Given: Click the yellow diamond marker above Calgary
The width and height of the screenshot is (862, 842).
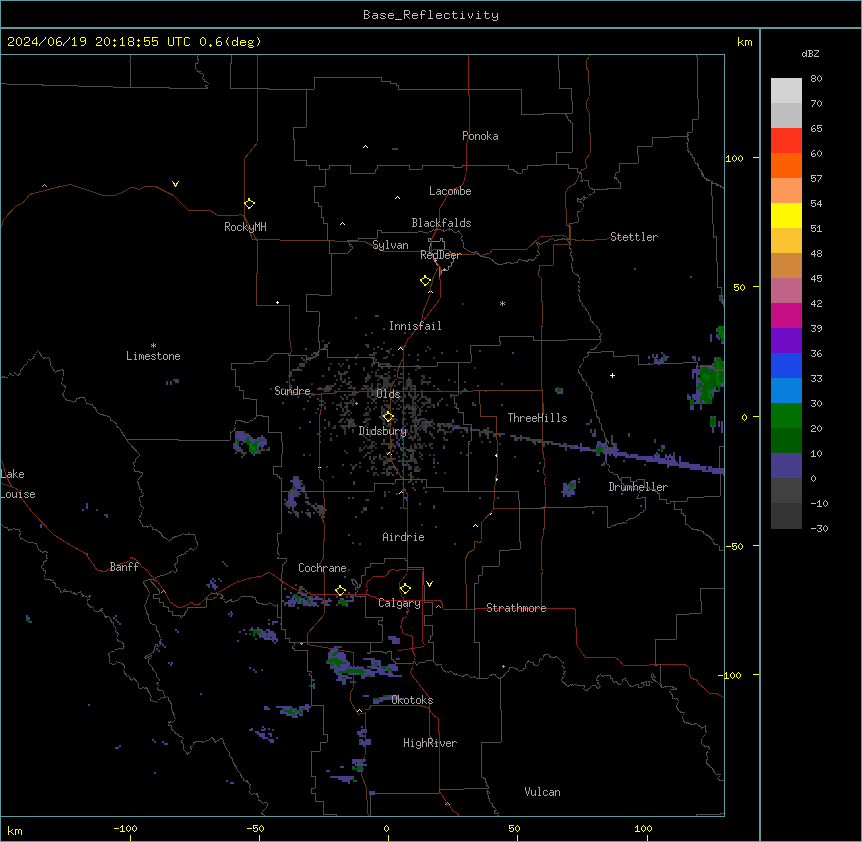Looking at the screenshot, I should coord(405,589).
